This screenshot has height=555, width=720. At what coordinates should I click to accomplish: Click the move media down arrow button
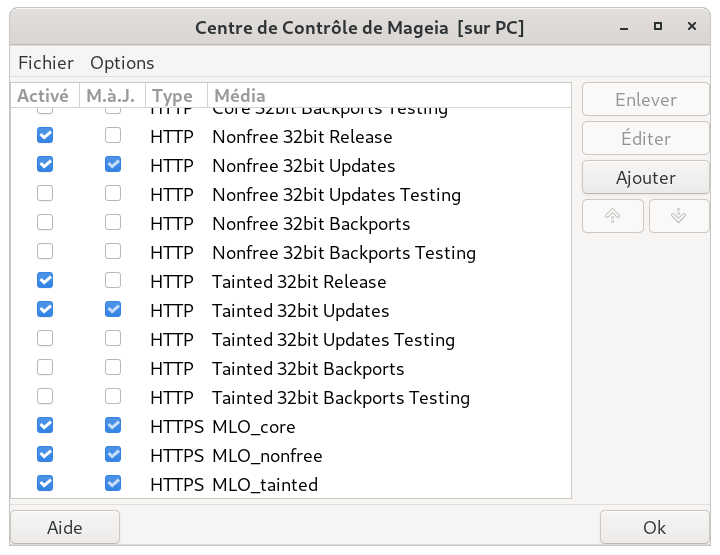point(679,216)
